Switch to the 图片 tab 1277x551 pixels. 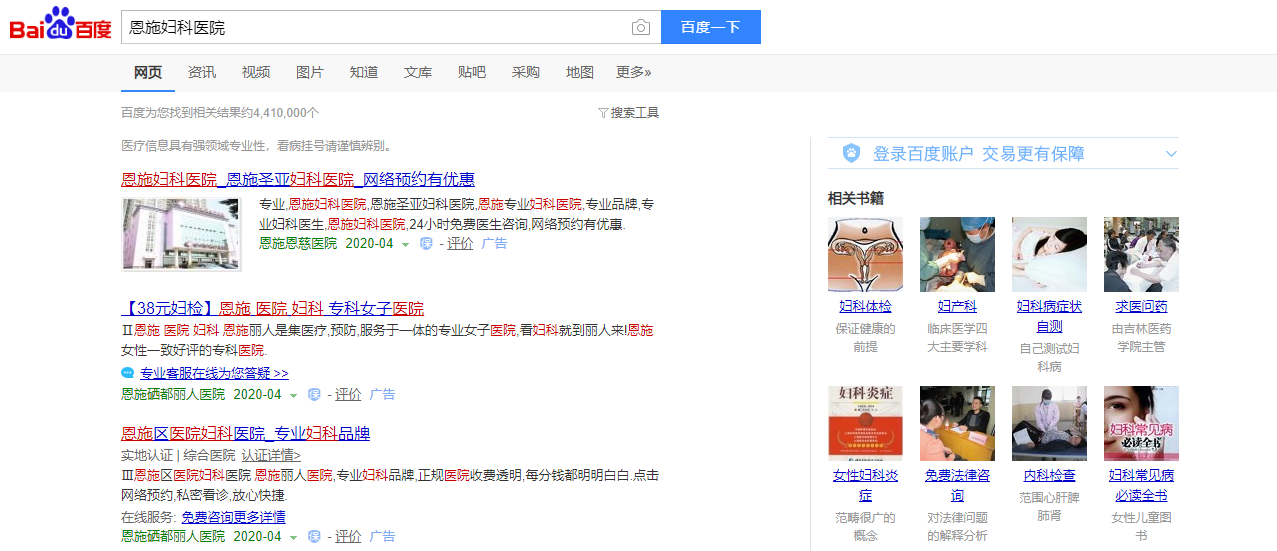point(310,72)
